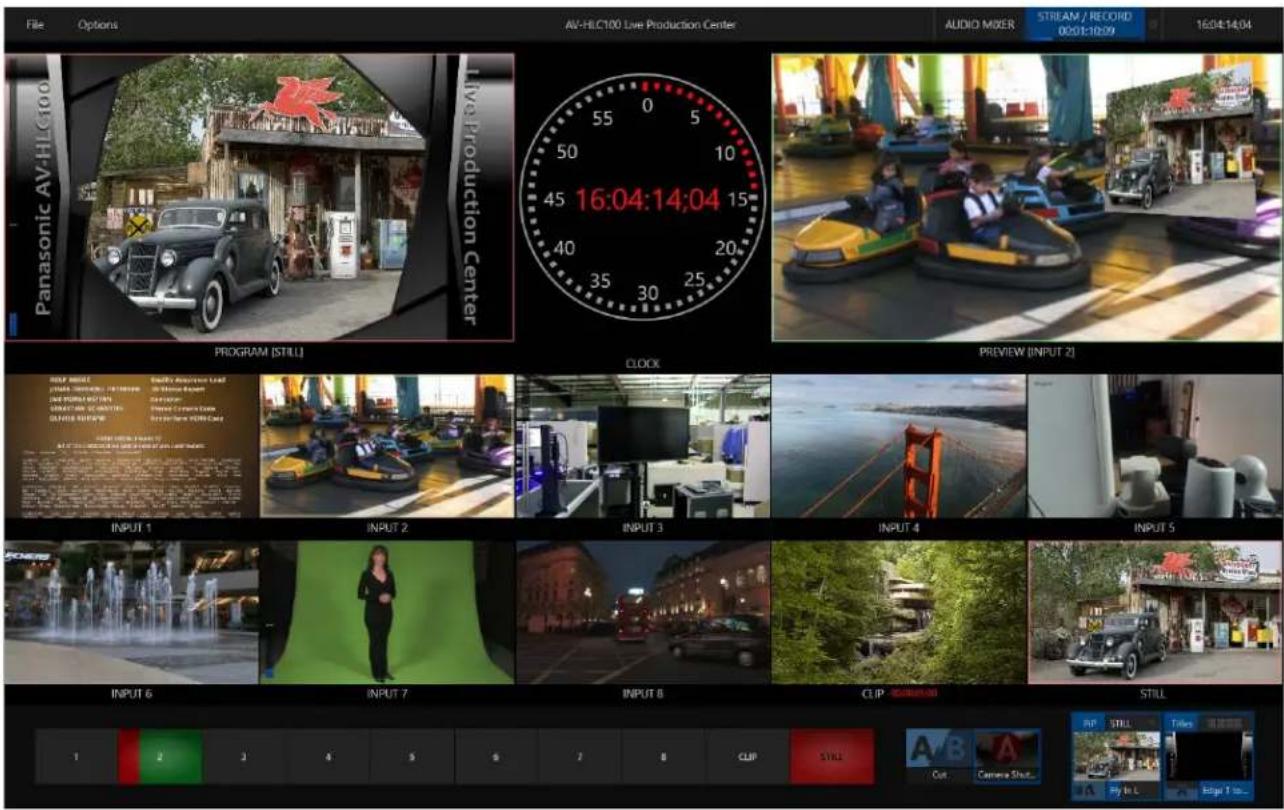Open the PiP Fly In L effect selector

pos(1133,791)
